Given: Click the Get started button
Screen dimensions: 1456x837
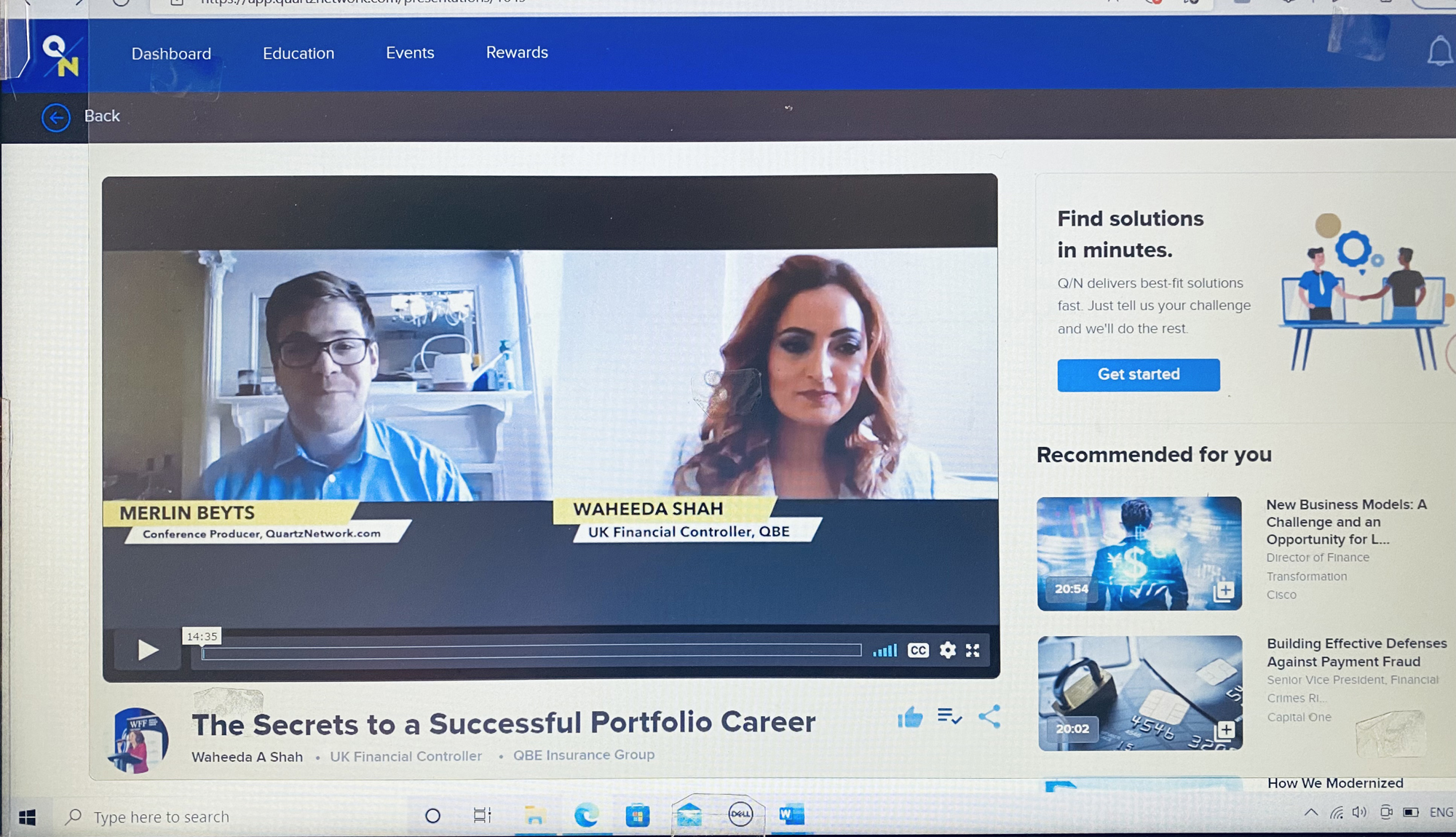Looking at the screenshot, I should [x=1139, y=375].
